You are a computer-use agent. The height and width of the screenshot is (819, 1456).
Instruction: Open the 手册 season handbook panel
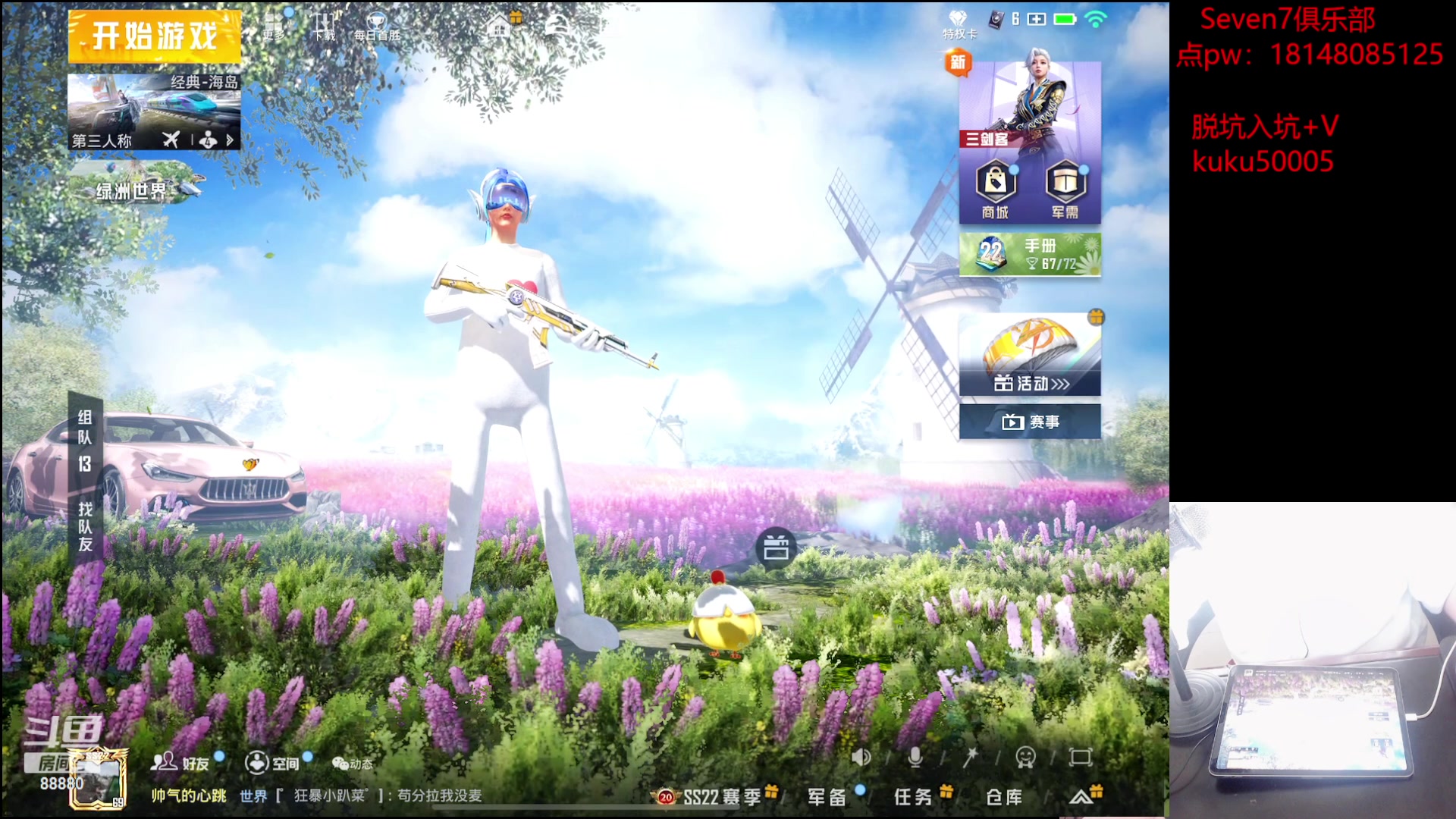point(1029,254)
